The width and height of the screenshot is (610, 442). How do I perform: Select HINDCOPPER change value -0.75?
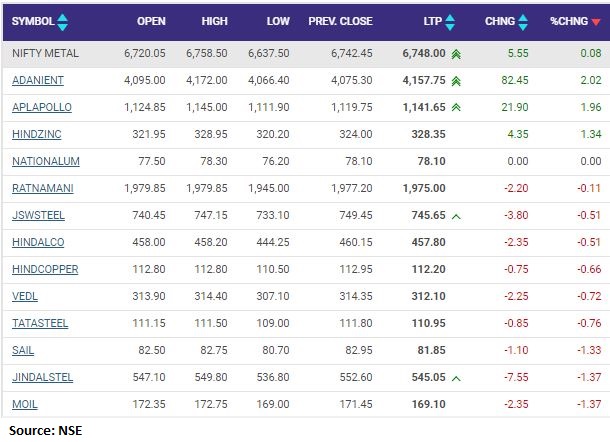516,269
